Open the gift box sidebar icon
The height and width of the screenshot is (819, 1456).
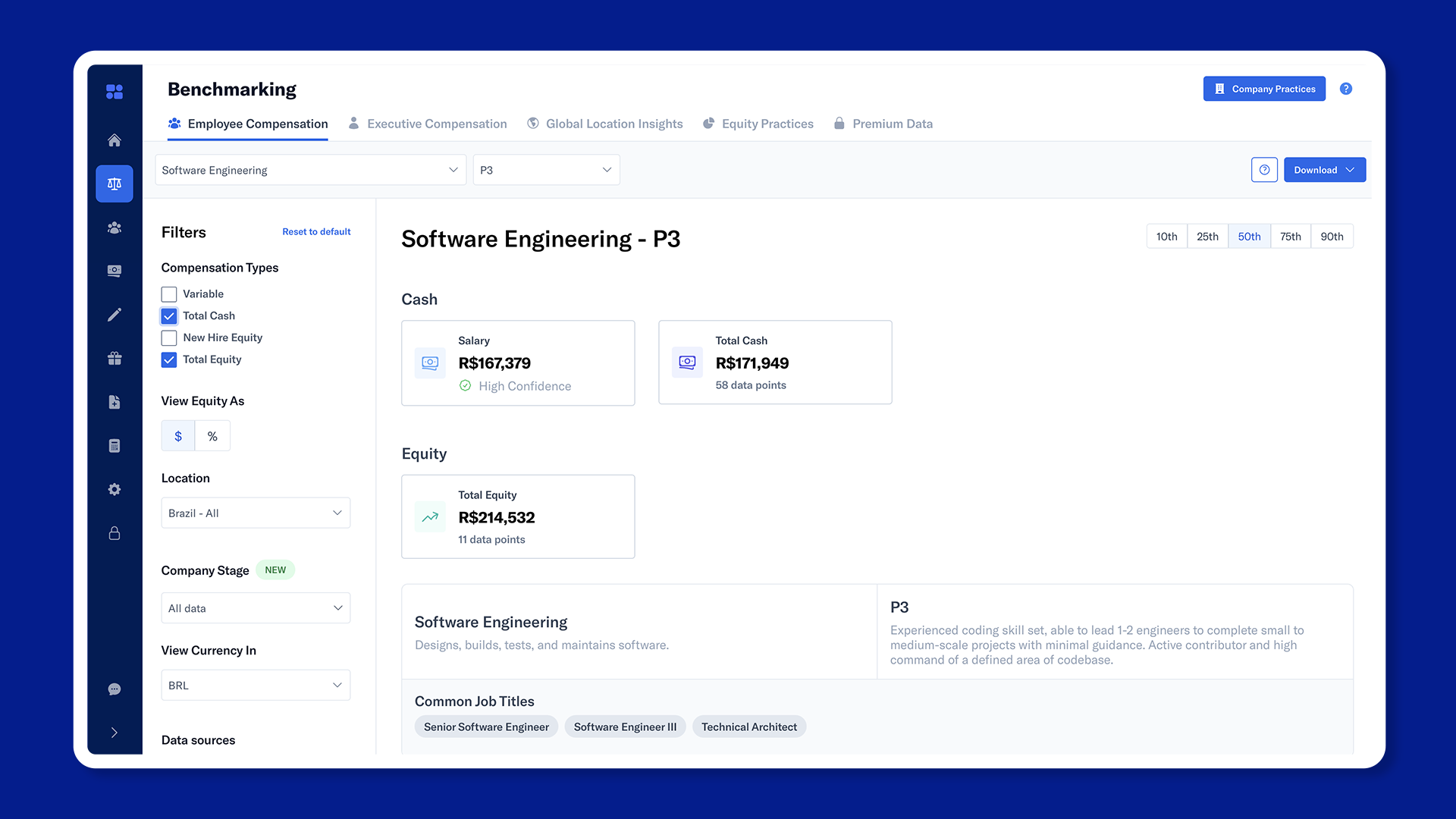pos(115,359)
